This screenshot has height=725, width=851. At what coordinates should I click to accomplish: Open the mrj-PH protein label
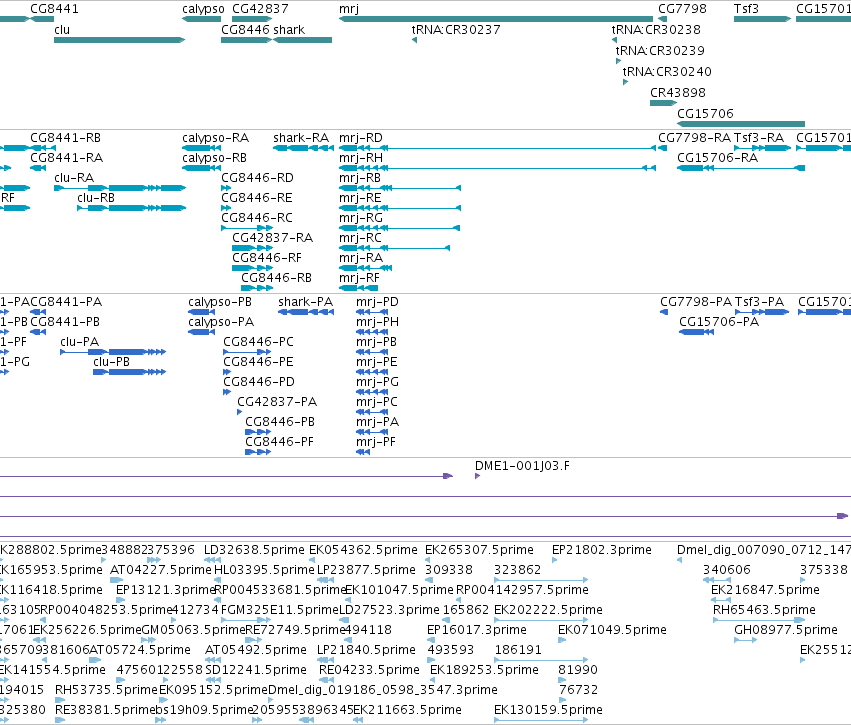coord(377,322)
